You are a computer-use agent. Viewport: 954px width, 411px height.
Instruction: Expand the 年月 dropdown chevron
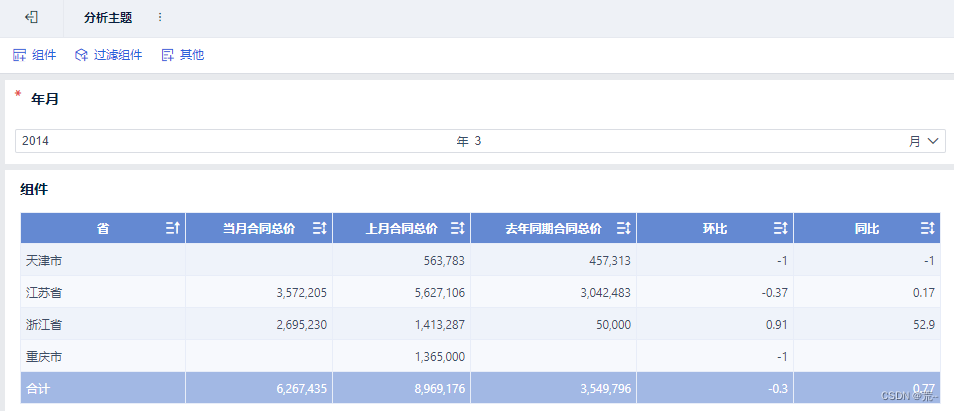click(933, 141)
